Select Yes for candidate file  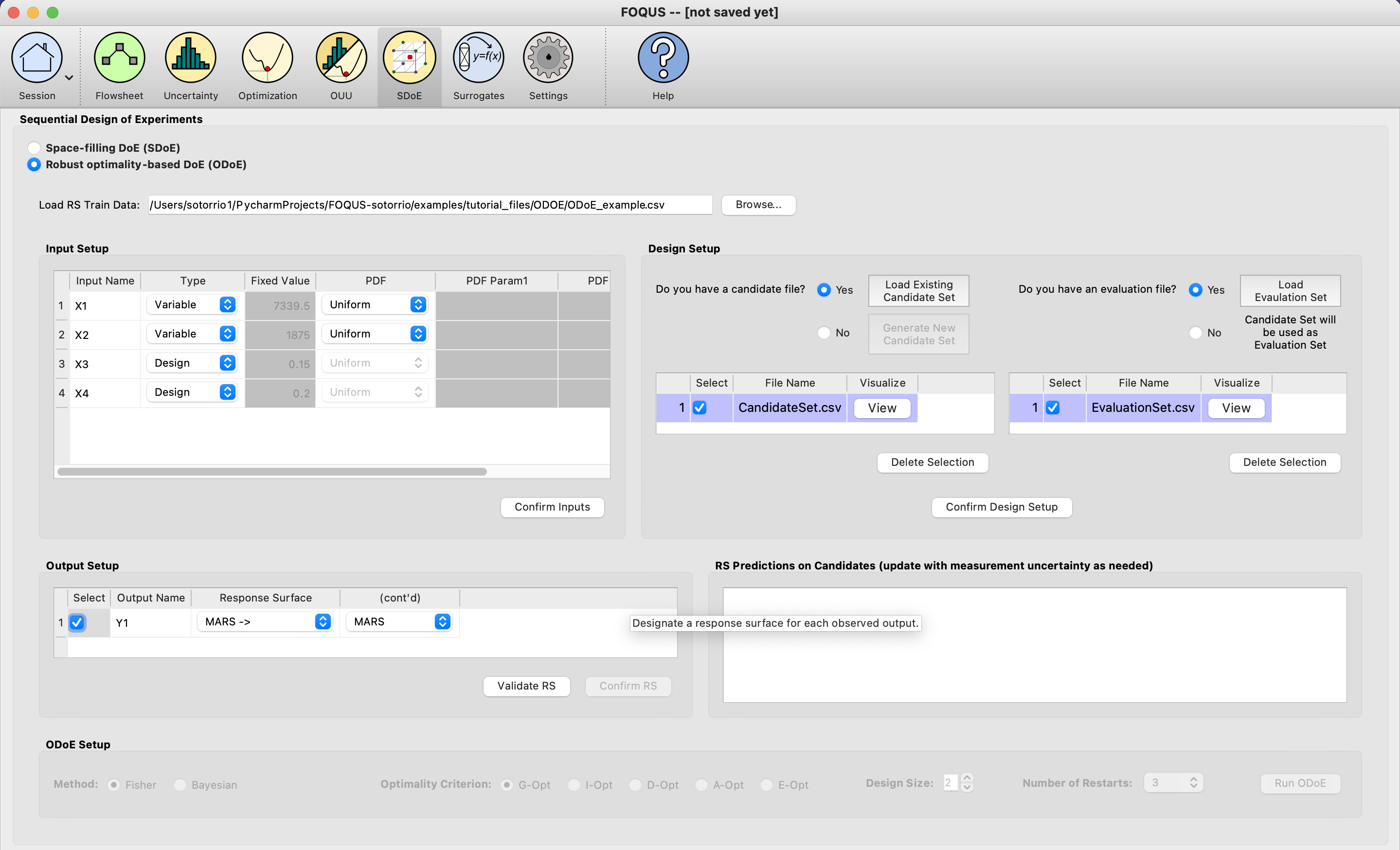click(x=824, y=290)
